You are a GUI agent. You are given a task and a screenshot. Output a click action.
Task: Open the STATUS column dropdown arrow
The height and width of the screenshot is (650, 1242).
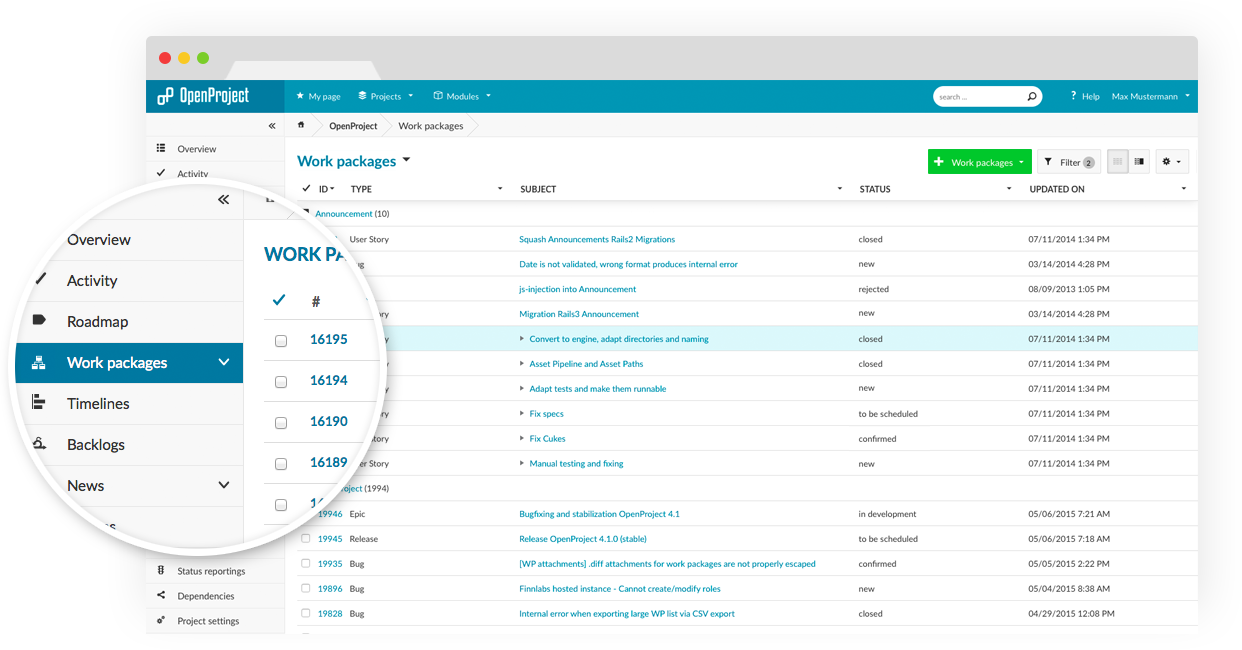tap(1009, 189)
